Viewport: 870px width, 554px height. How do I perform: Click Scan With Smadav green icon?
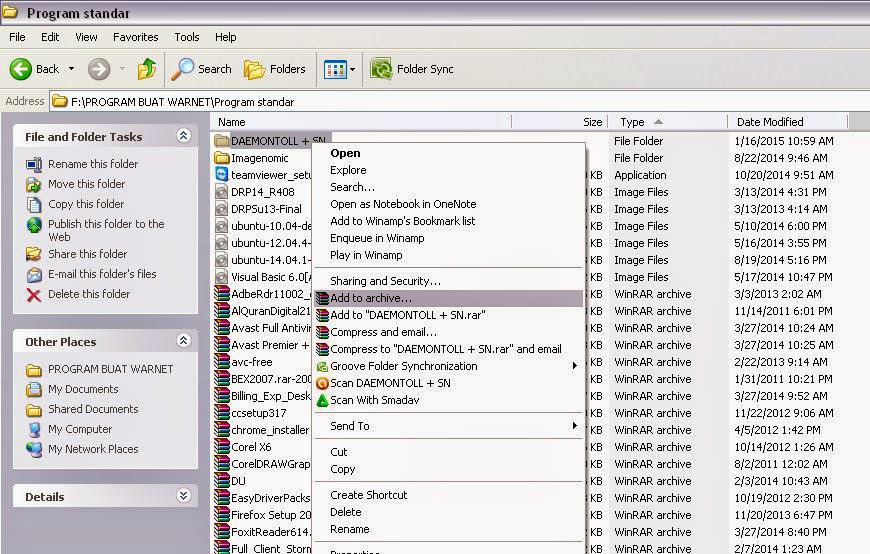pos(322,400)
